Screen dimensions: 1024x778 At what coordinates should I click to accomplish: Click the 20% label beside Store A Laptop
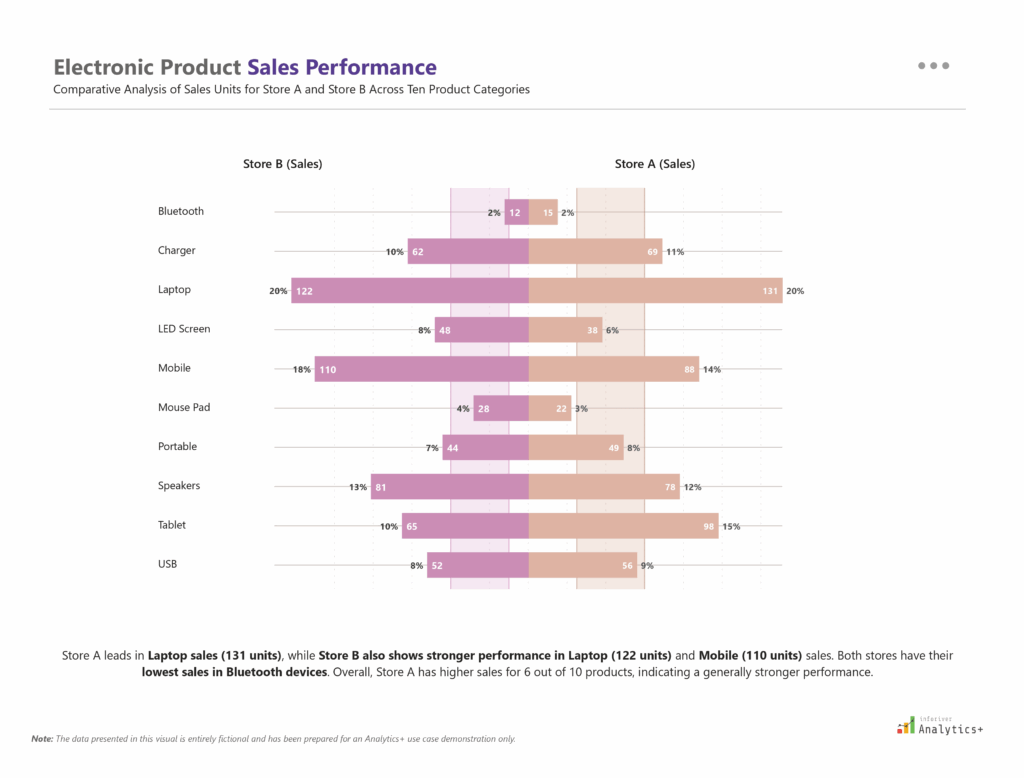tap(795, 291)
